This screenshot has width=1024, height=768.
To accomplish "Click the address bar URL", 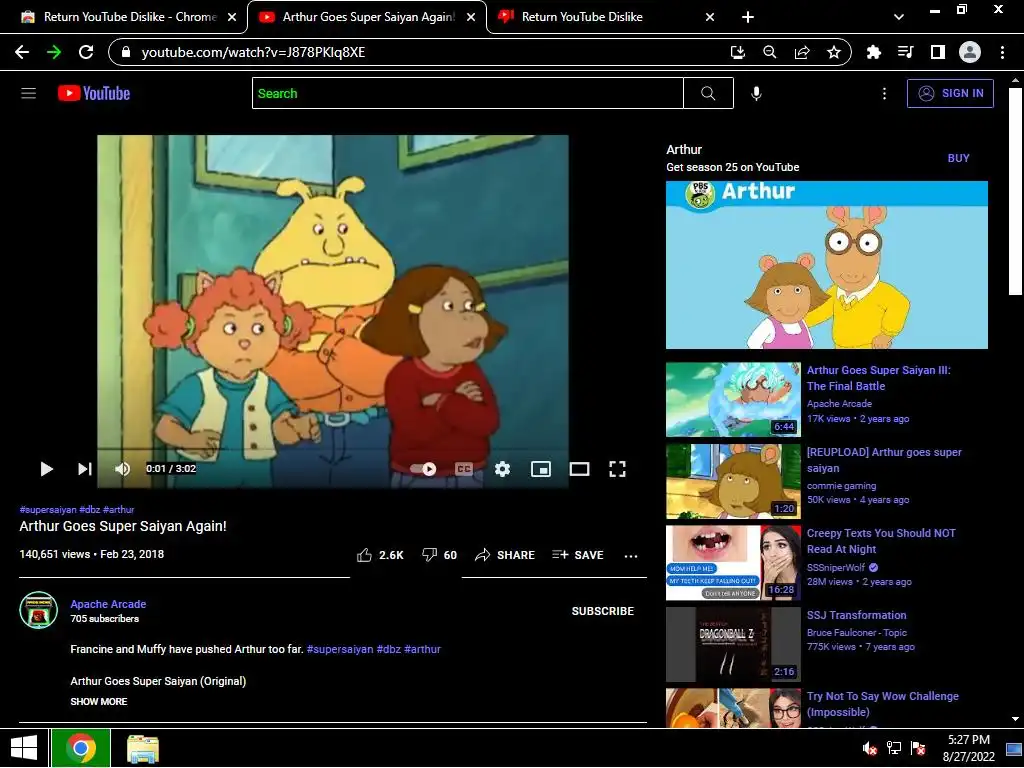I will (x=253, y=52).
